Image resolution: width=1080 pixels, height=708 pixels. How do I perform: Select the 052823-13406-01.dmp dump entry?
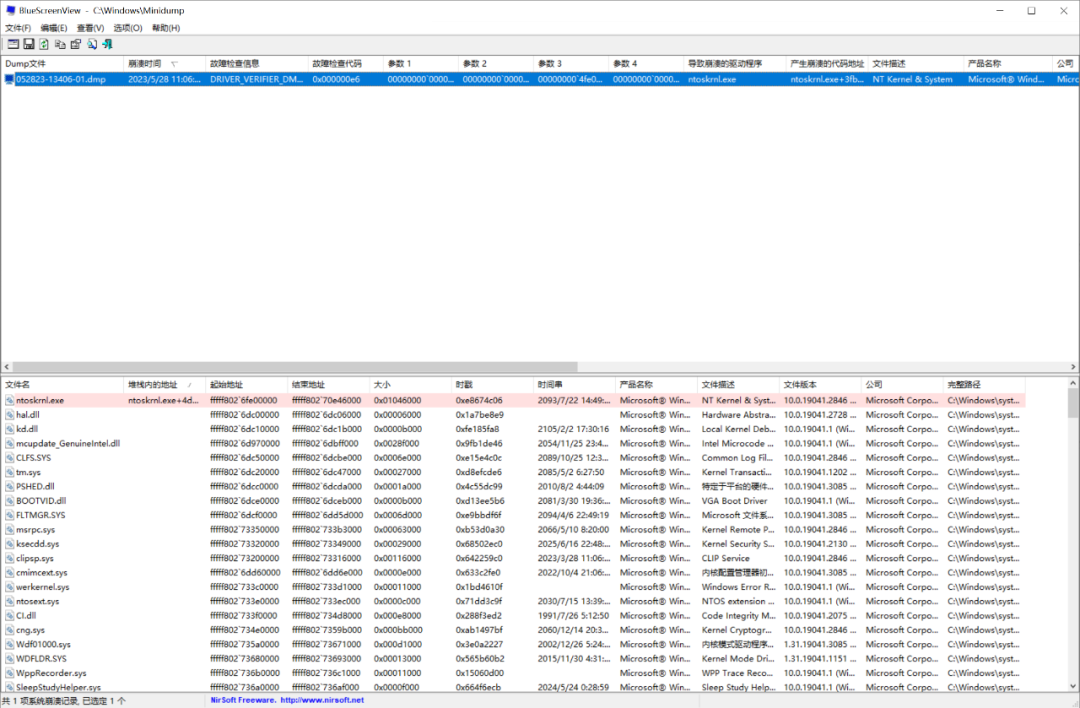coord(60,79)
